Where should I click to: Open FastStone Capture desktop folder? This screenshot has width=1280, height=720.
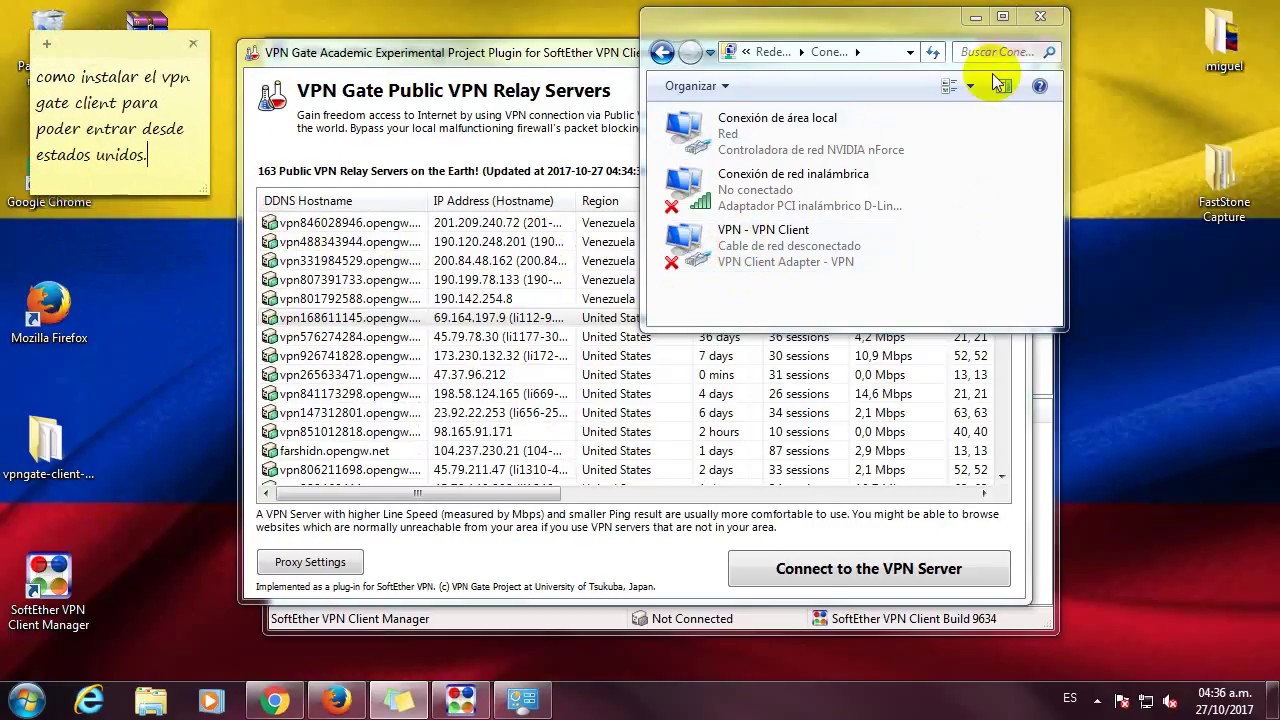[x=1224, y=183]
